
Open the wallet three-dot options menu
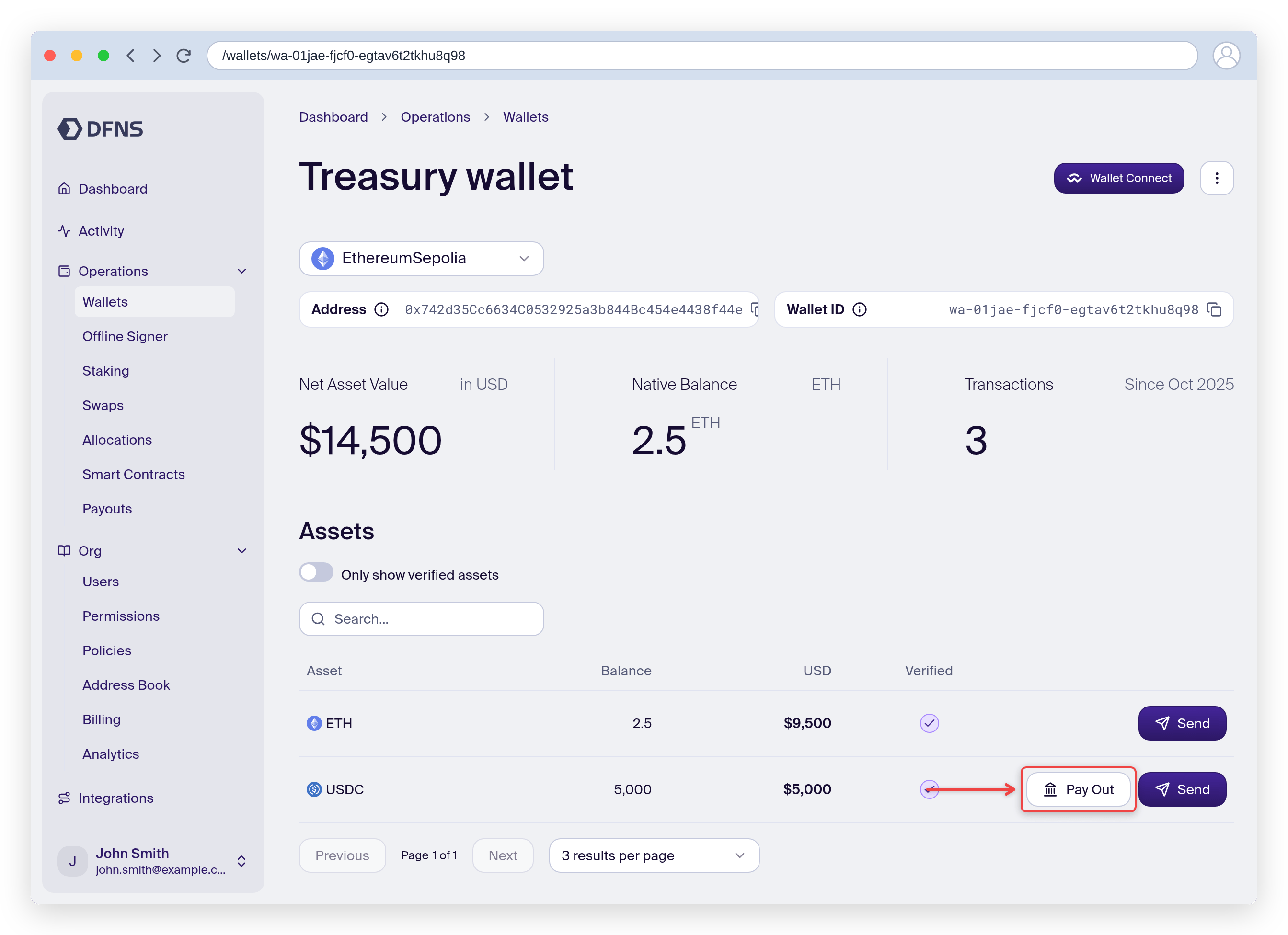coord(1217,178)
